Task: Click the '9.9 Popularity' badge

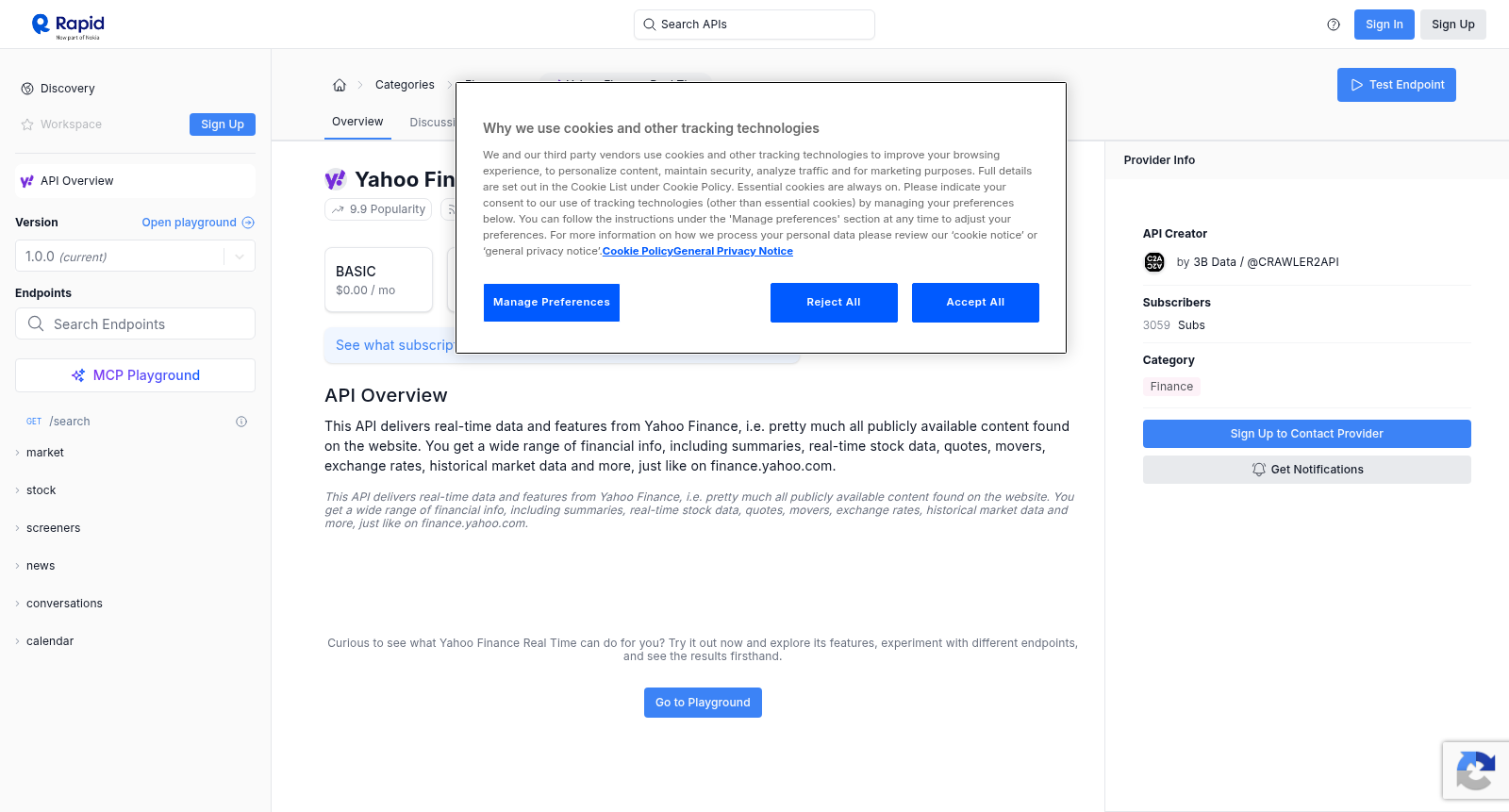Action: 378,209
